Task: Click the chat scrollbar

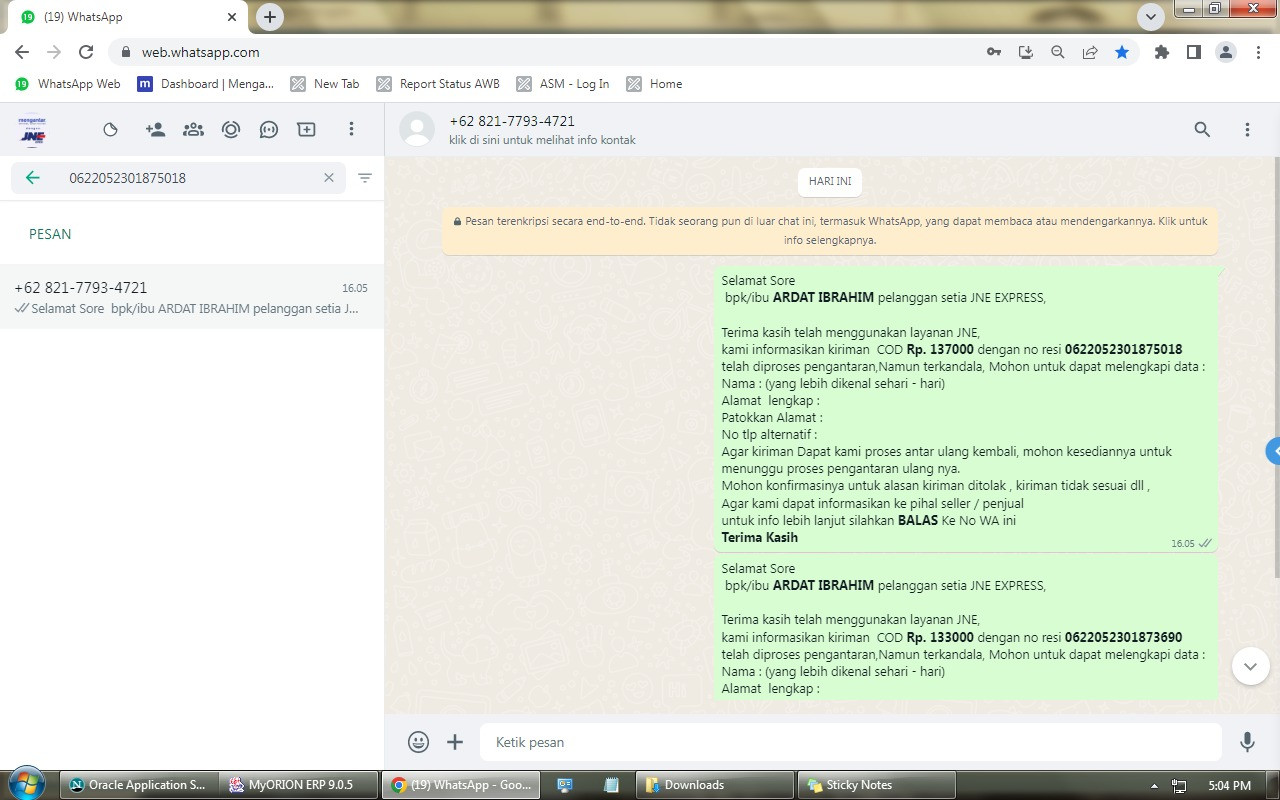Action: point(1276,367)
